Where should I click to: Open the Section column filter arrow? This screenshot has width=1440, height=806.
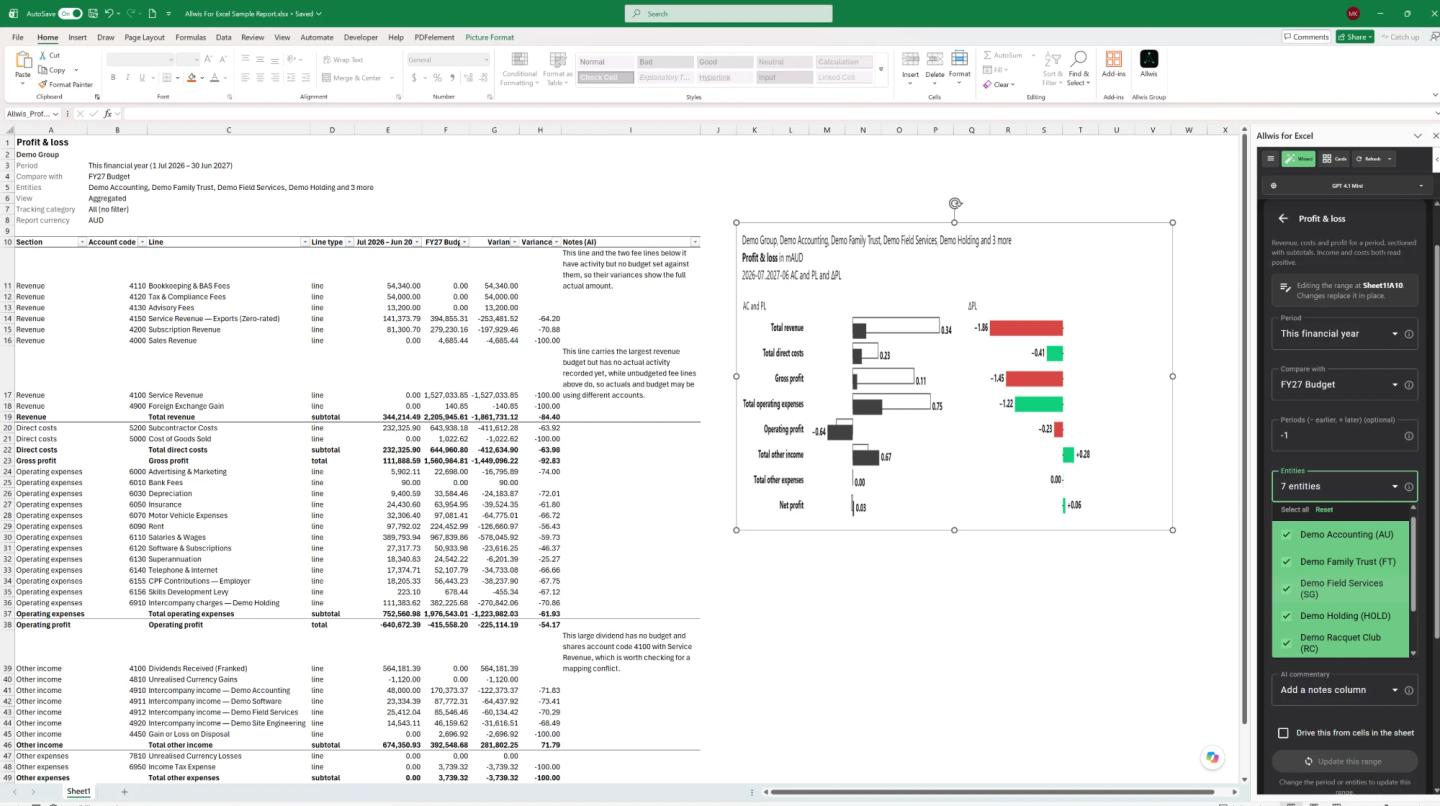click(80, 242)
